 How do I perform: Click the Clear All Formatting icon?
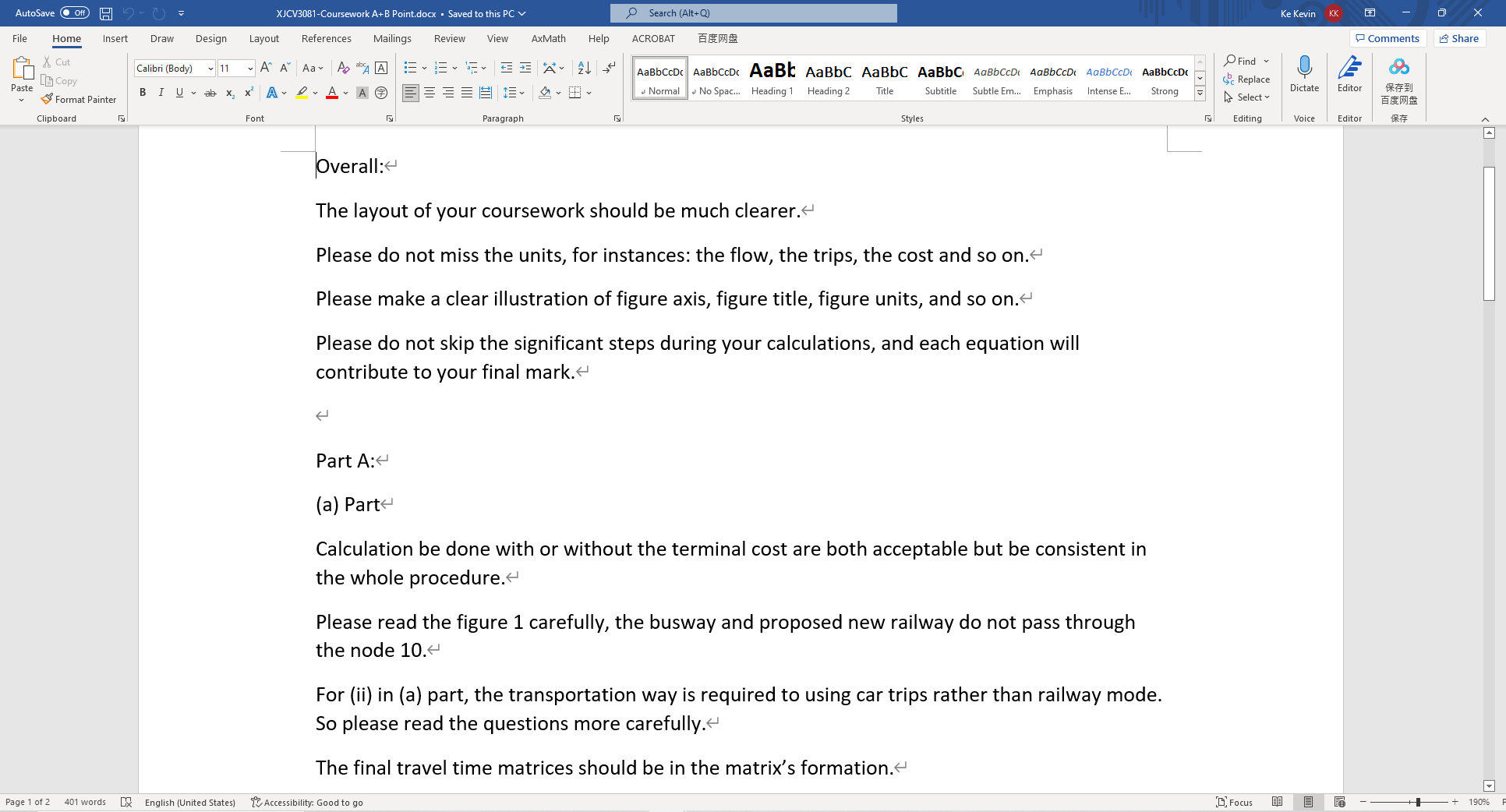point(343,69)
